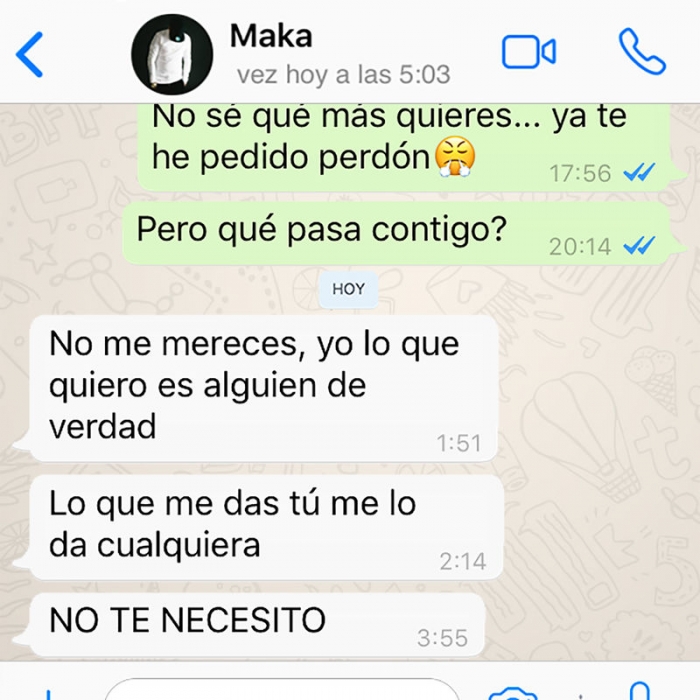The height and width of the screenshot is (700, 700).
Task: Open attachments with the plus icon
Action: [x=49, y=695]
